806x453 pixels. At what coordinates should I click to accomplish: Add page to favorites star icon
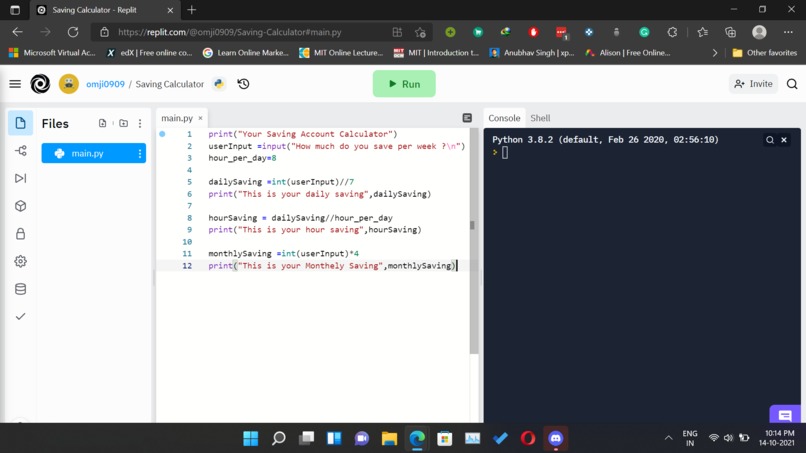[x=420, y=32]
